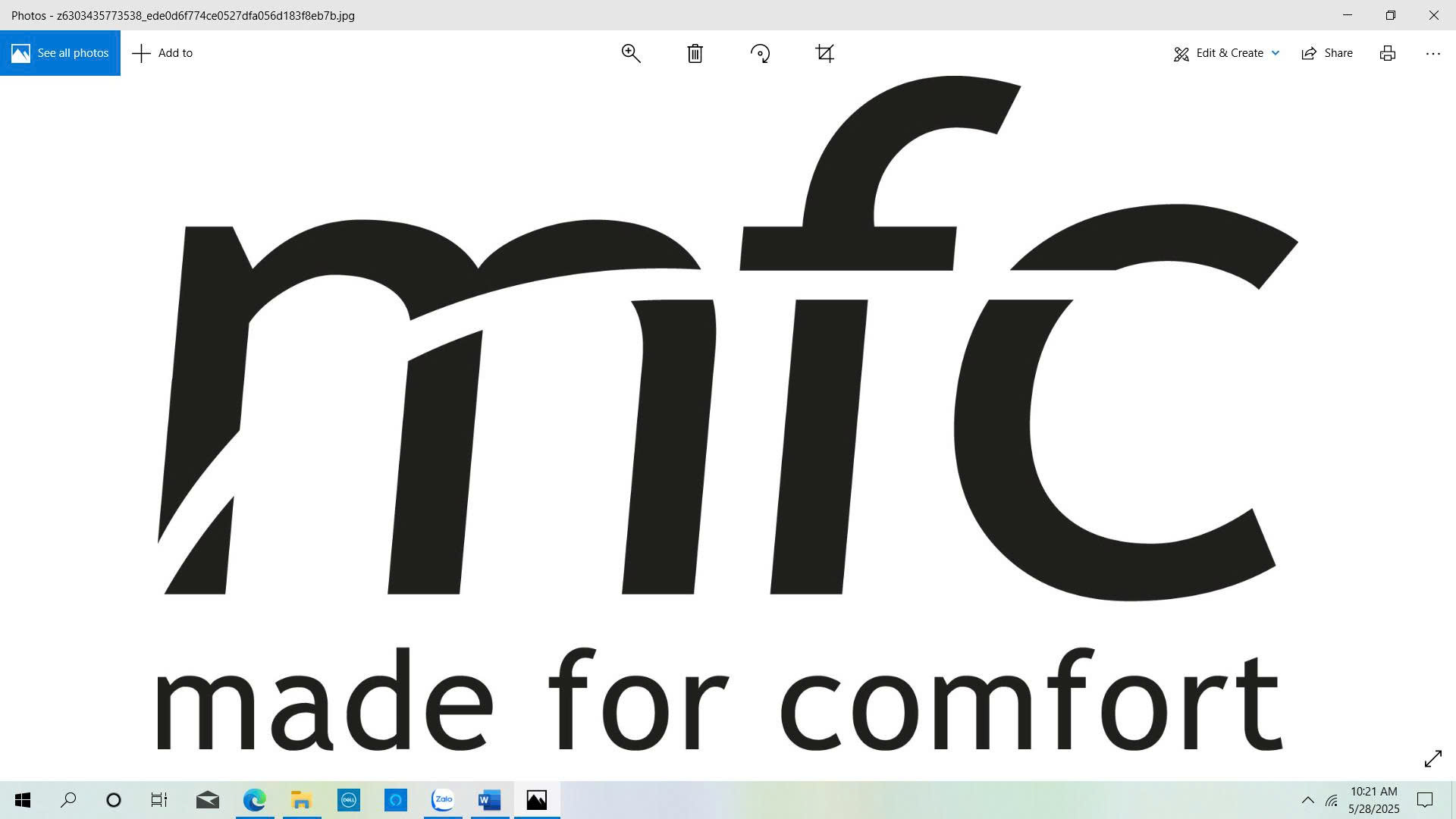Open the Mail app in the taskbar

[207, 800]
